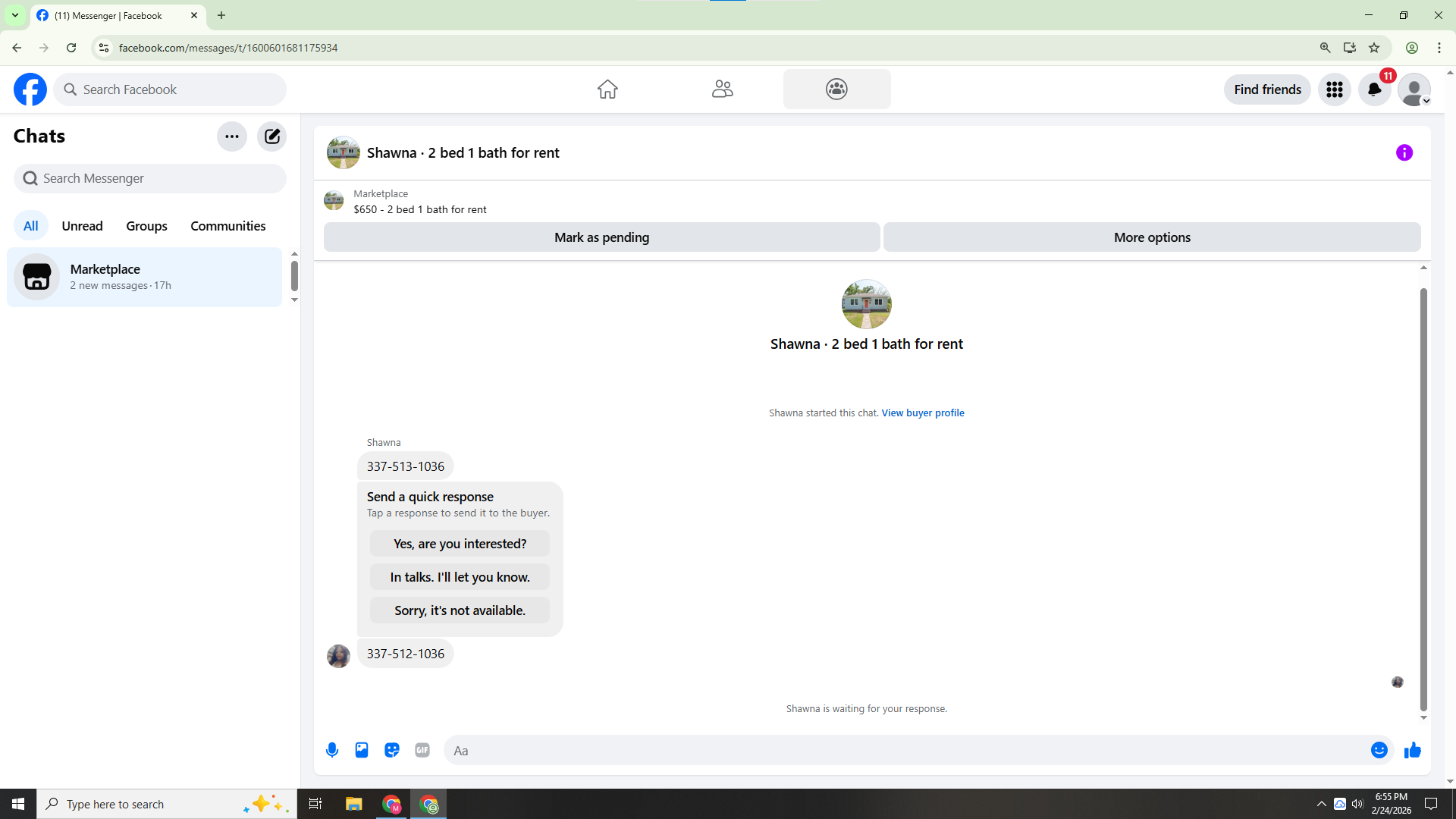Click the message text input field
This screenshot has width=1456, height=819.
click(x=902, y=750)
